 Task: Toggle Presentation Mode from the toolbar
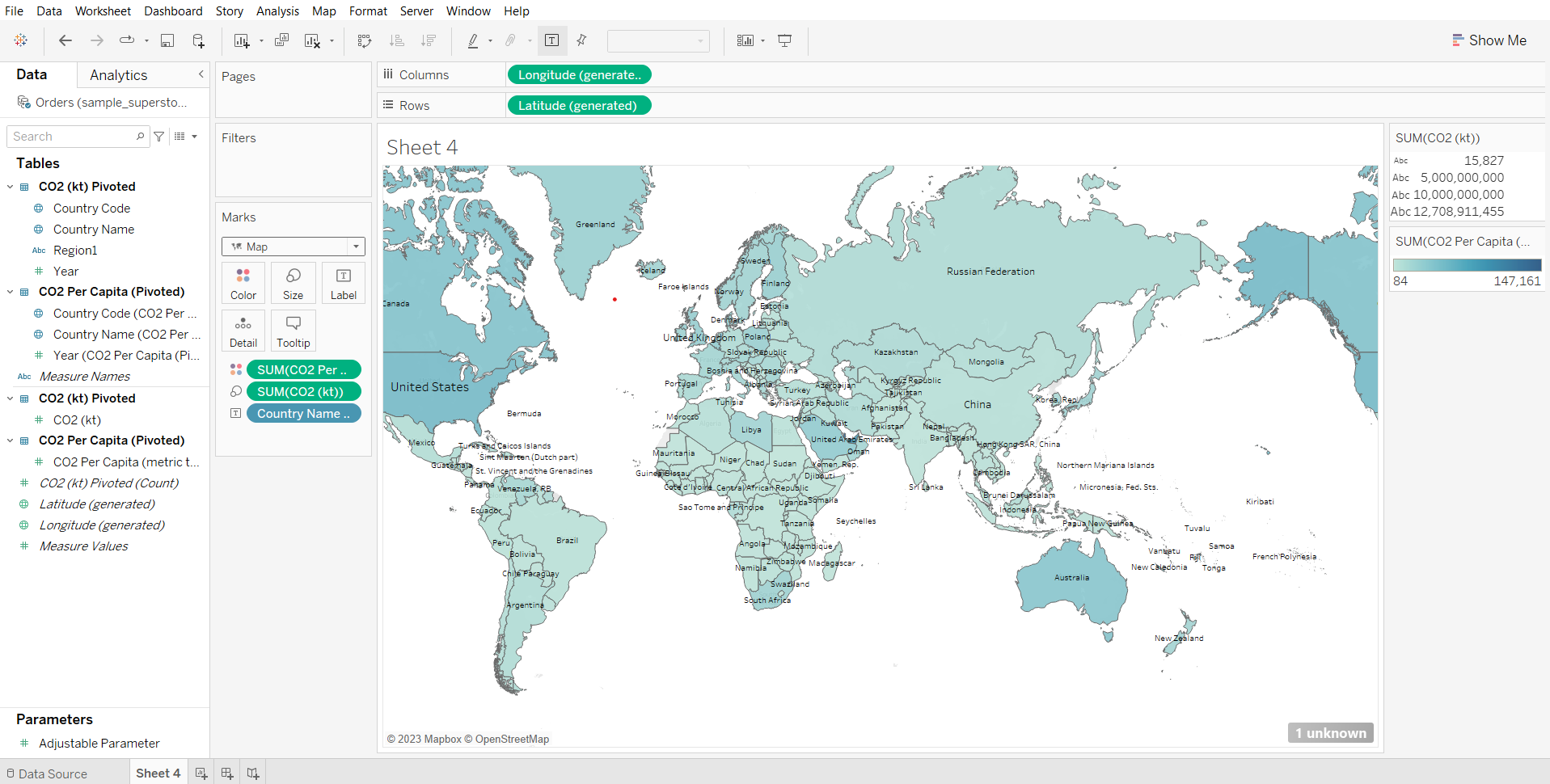(784, 40)
